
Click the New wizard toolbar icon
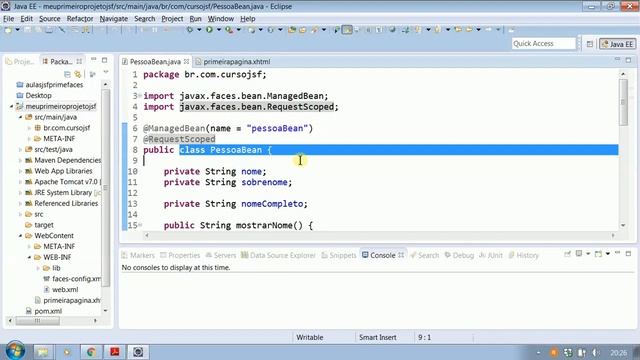tap(8, 30)
